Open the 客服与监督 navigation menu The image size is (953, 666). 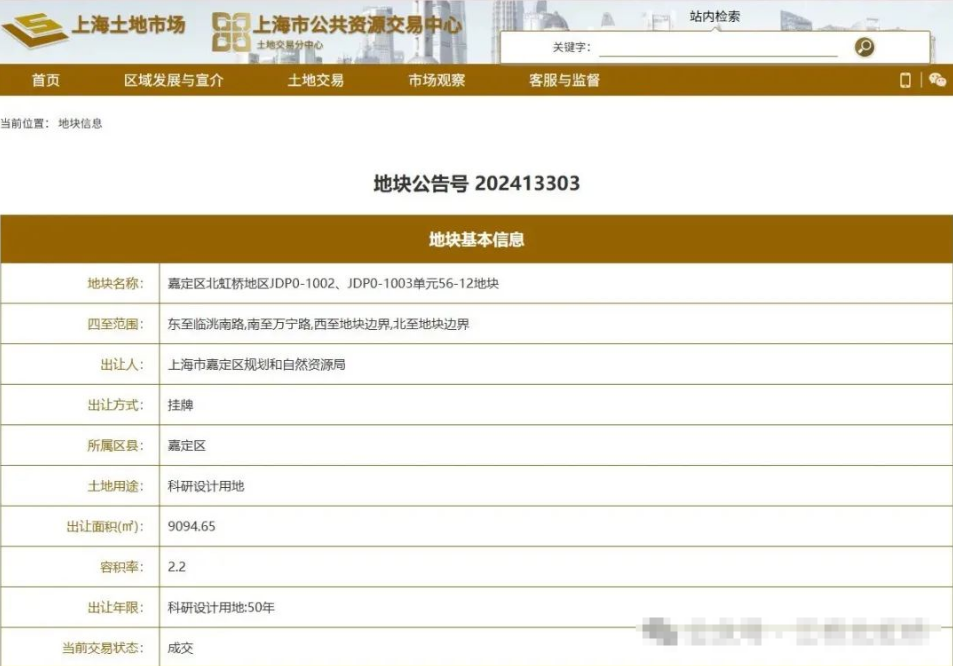pyautogui.click(x=564, y=80)
